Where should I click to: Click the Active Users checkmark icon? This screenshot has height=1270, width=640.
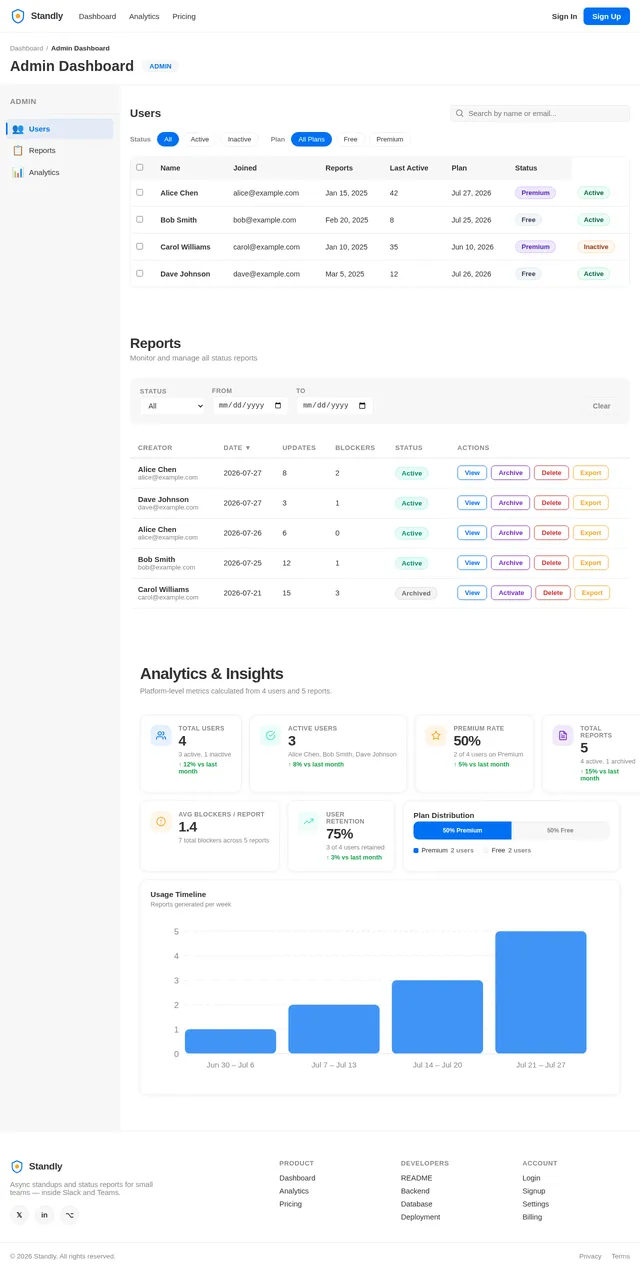click(270, 735)
